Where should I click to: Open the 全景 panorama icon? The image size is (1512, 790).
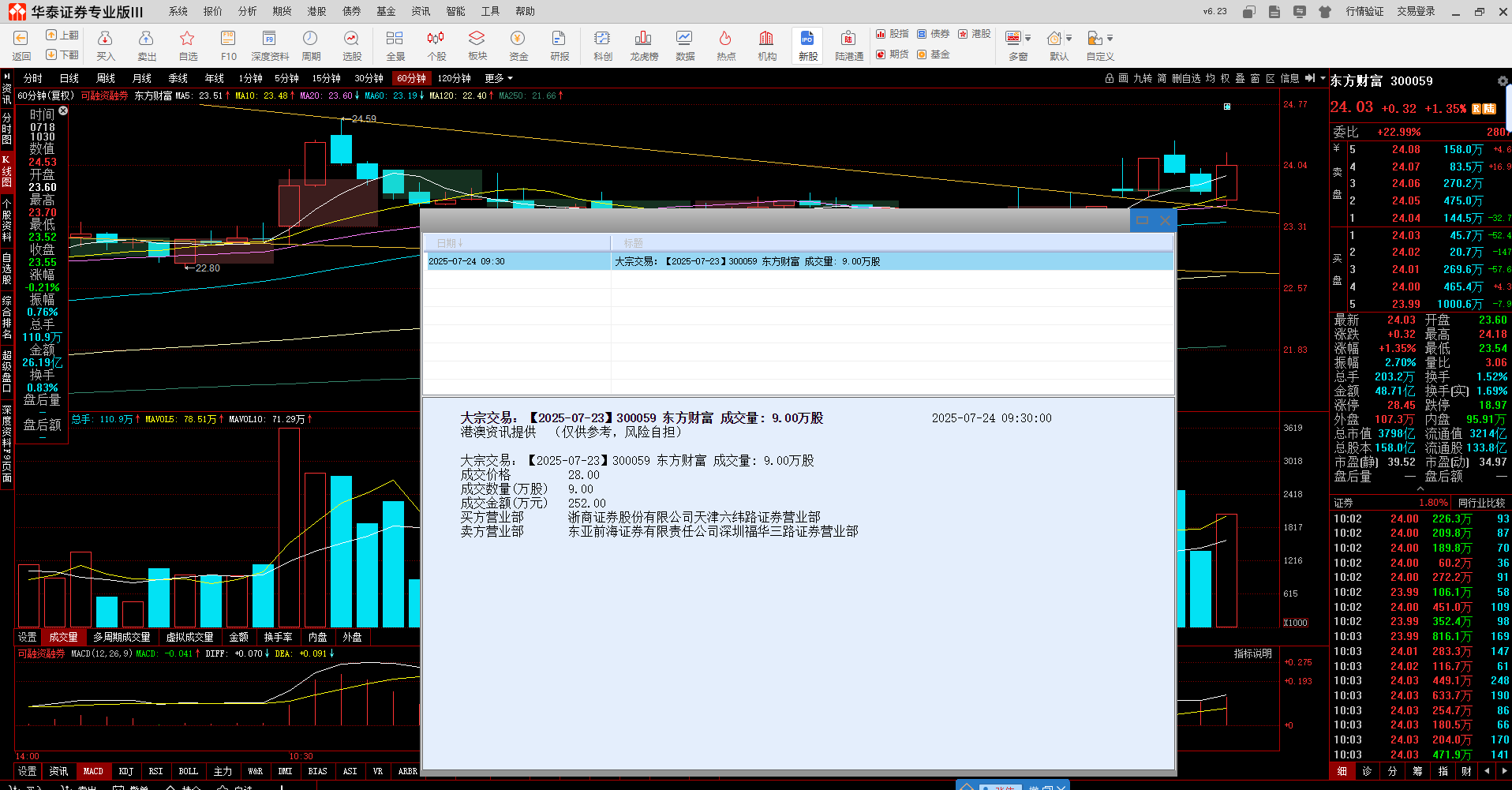coord(395,46)
